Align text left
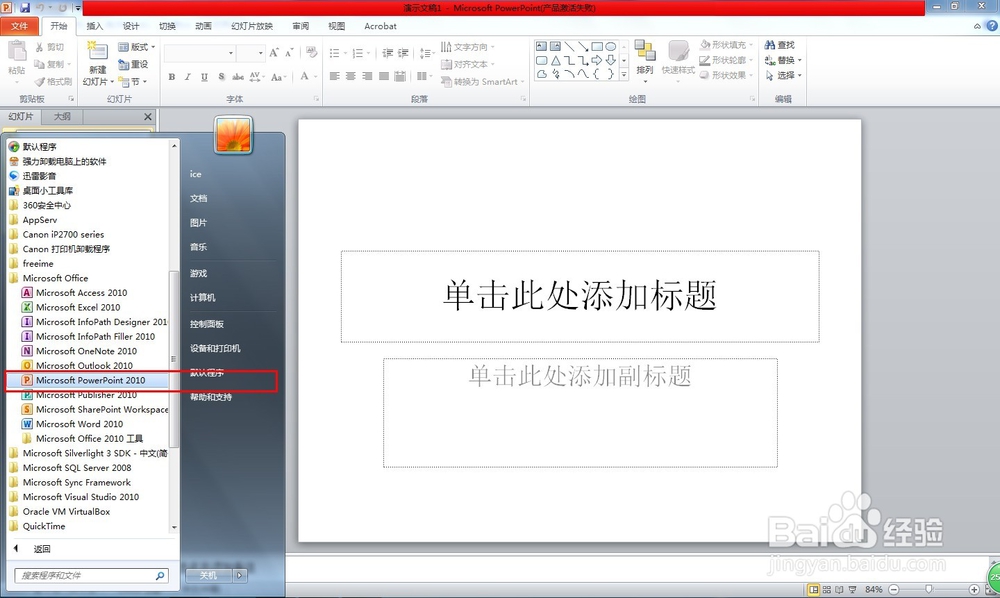 (x=334, y=76)
